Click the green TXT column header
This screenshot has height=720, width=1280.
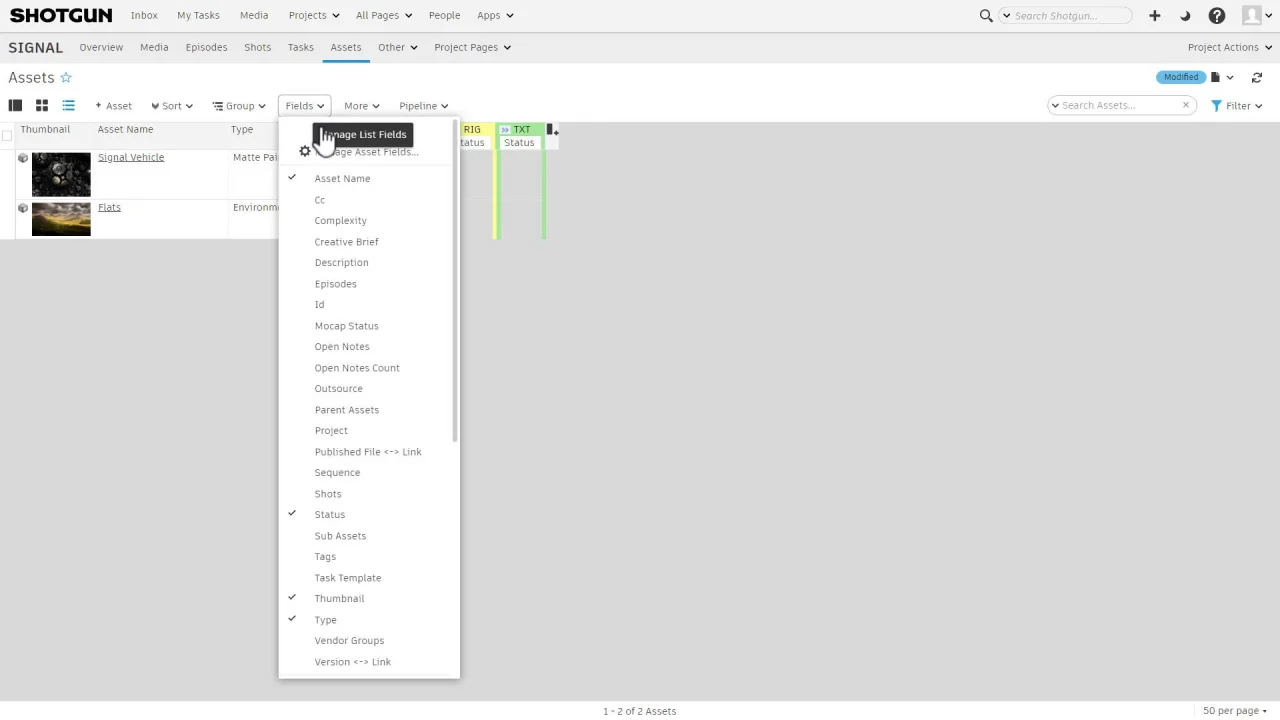521,129
